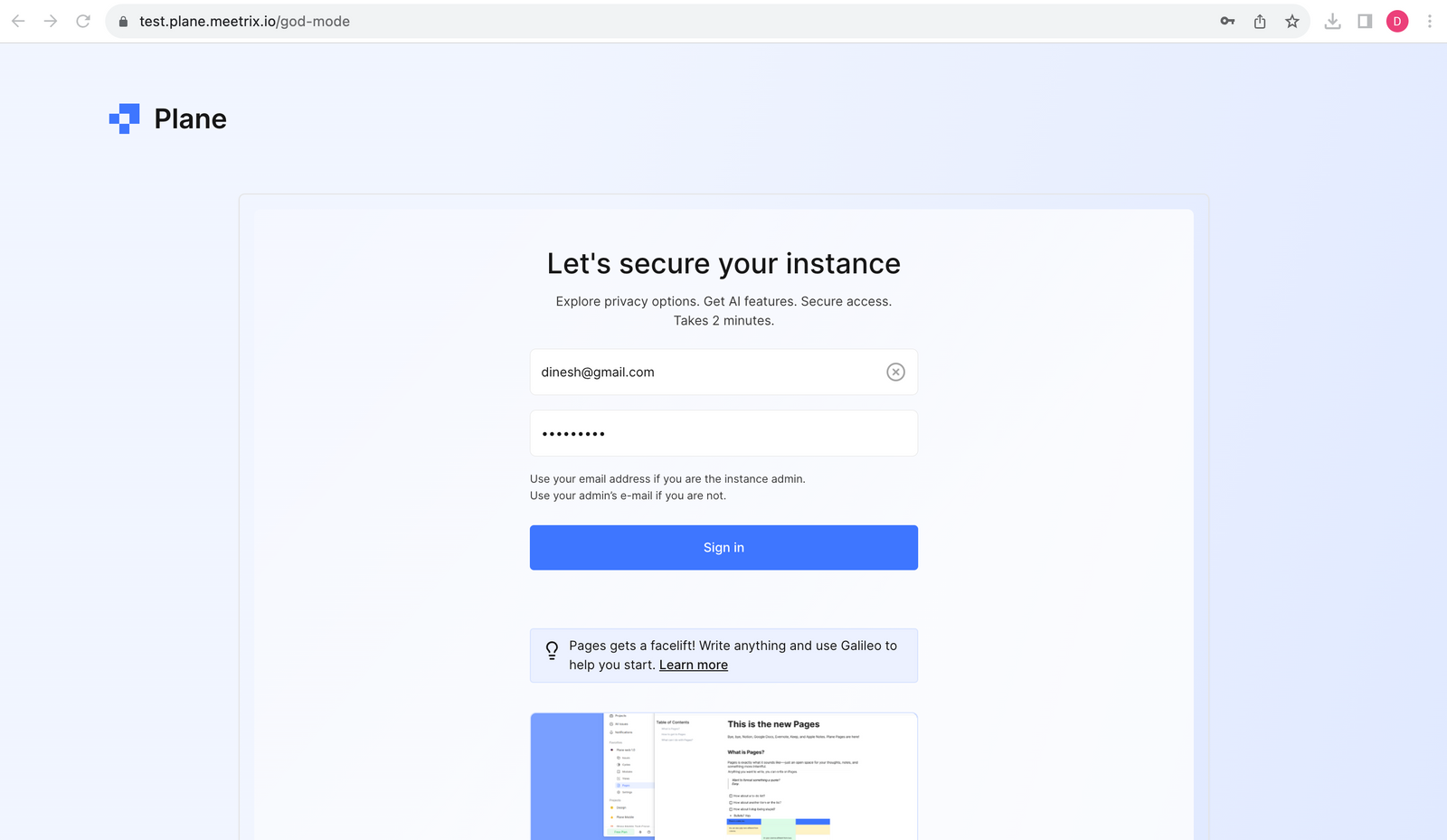Click the browser forward arrow

click(x=51, y=21)
